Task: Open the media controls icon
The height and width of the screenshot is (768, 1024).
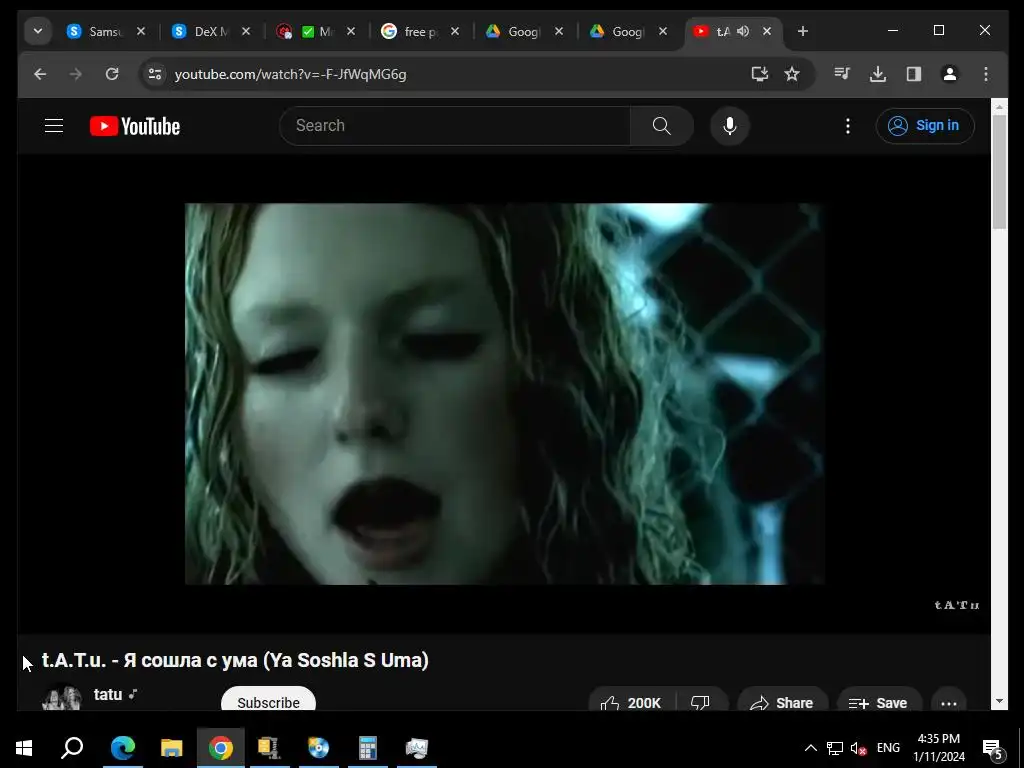Action: coord(842,74)
